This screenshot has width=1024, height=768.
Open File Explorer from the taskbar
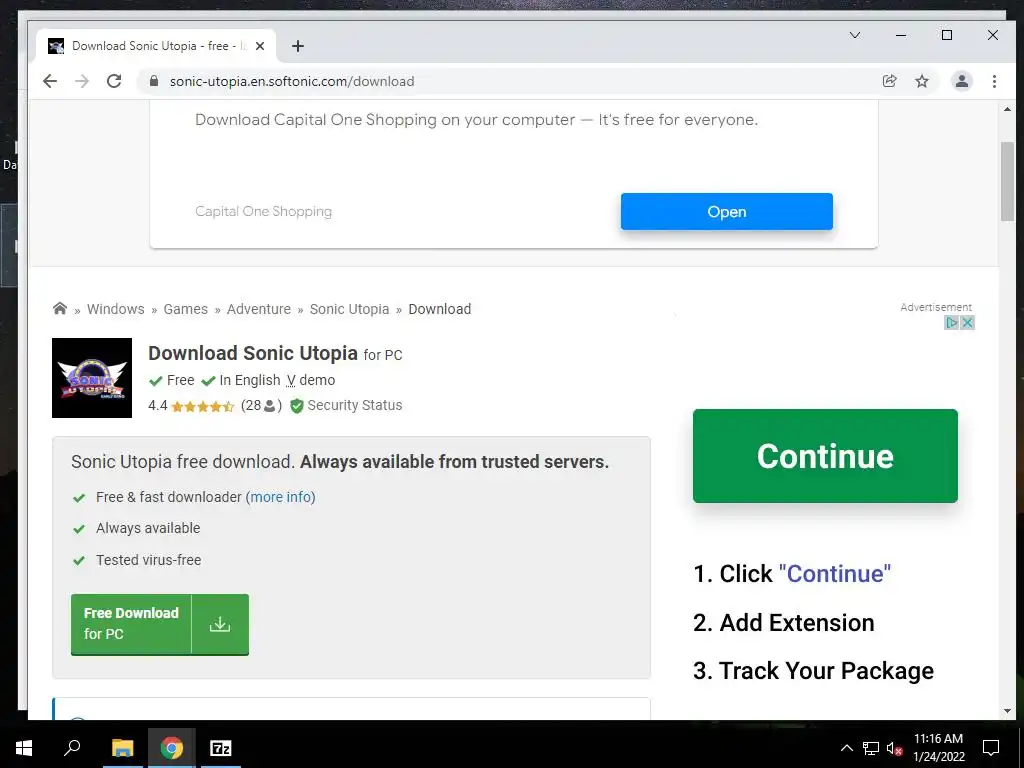pos(122,748)
